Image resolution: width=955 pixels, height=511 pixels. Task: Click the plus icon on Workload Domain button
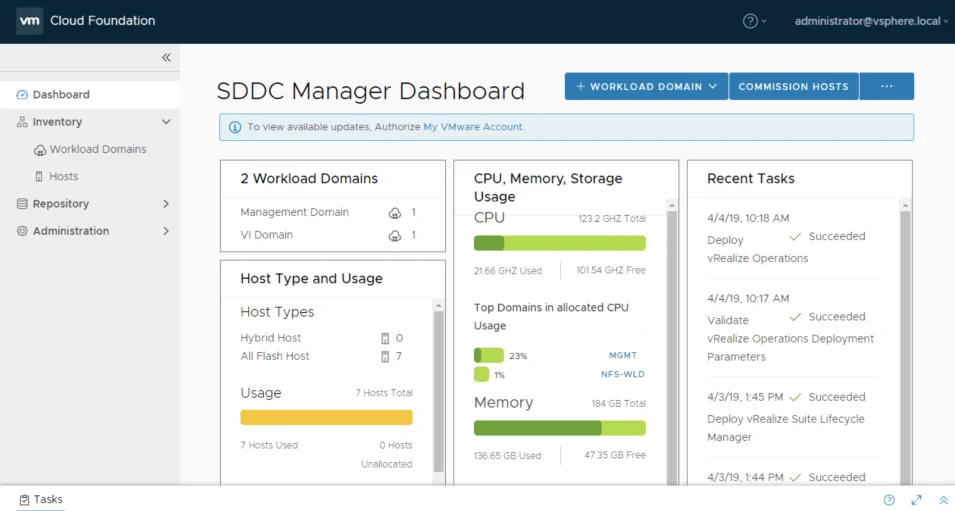click(580, 86)
